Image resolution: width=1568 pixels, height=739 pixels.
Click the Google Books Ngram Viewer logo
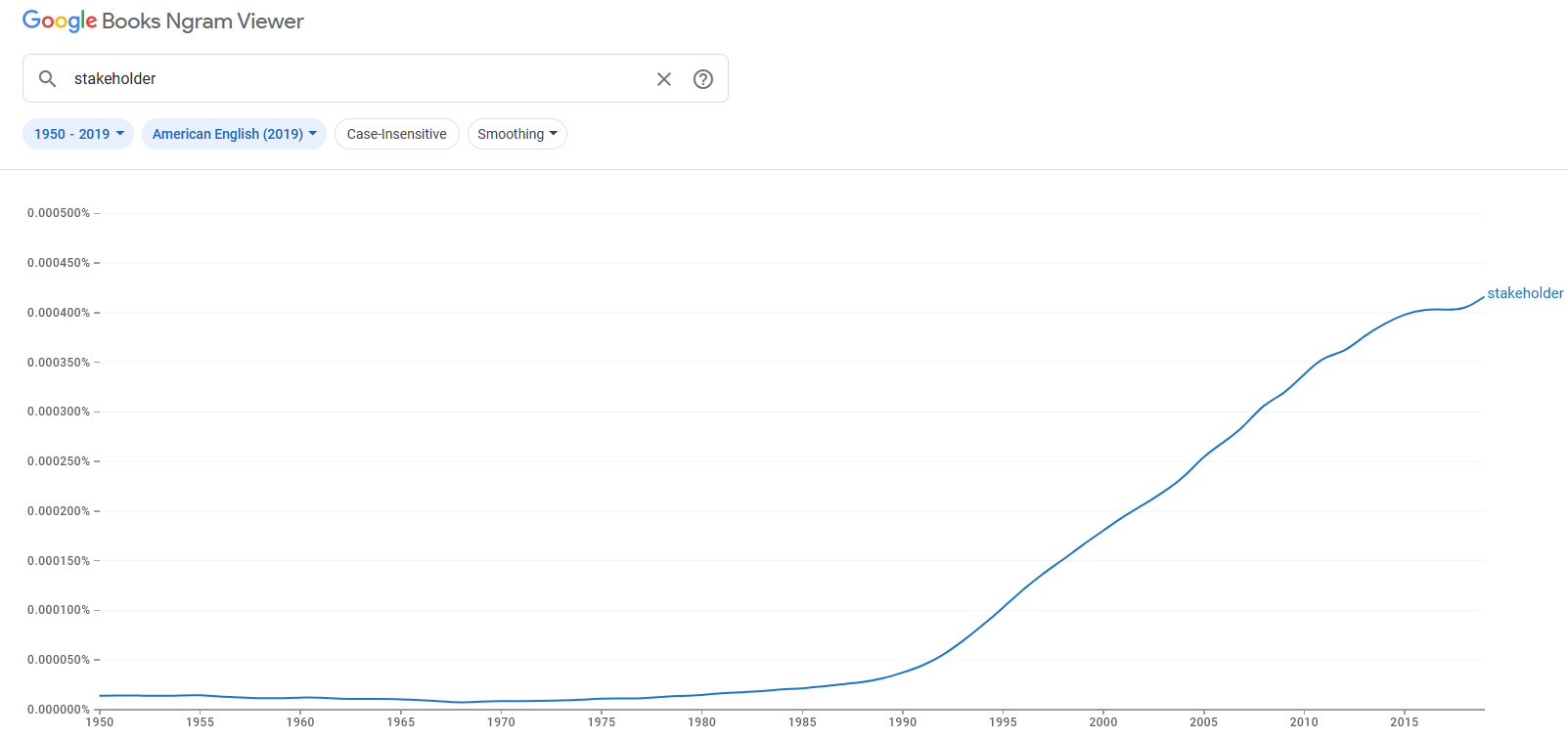(x=163, y=22)
